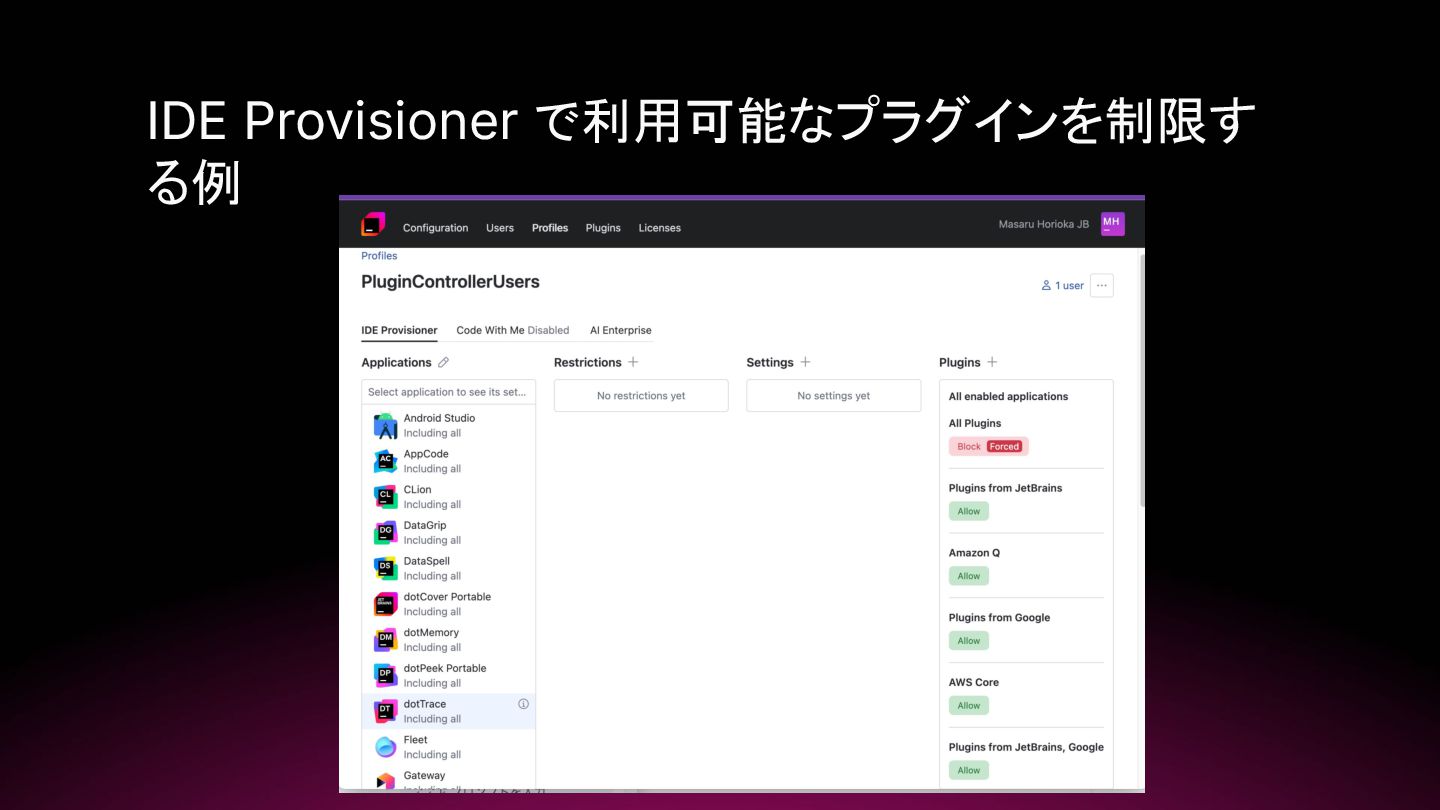Click the Fleet app icon
Image resolution: width=1440 pixels, height=810 pixels.
pyautogui.click(x=385, y=747)
